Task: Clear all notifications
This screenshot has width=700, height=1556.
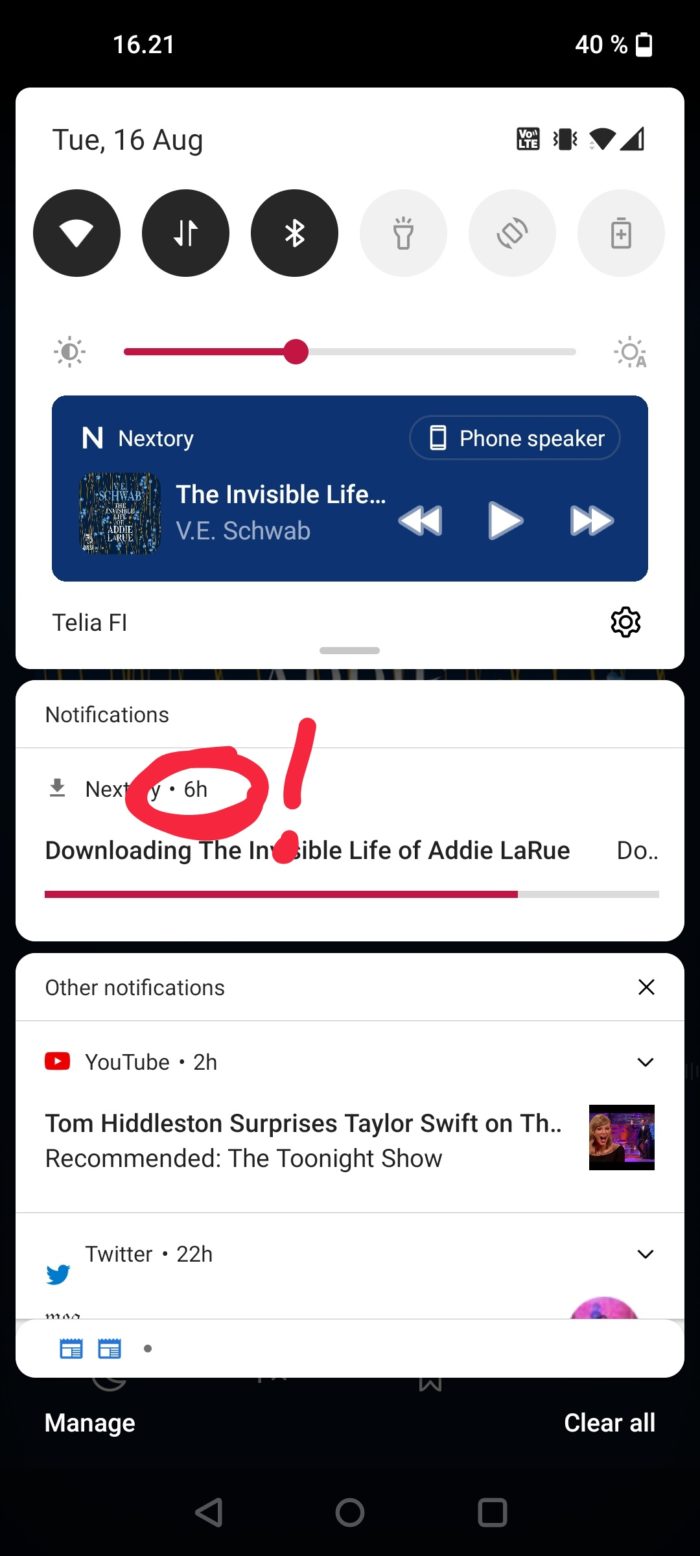Action: pos(610,1423)
